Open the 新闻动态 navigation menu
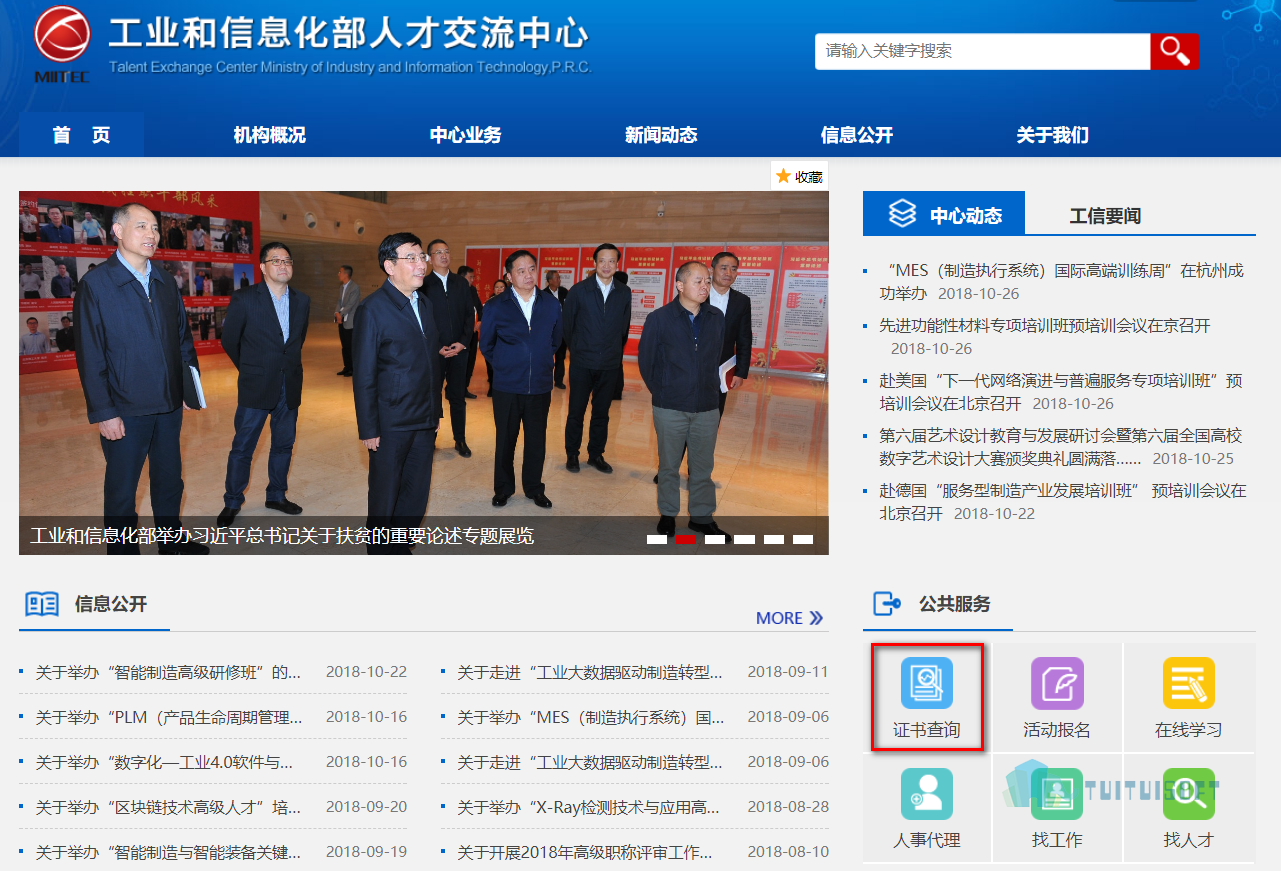The image size is (1281, 871). 661,135
